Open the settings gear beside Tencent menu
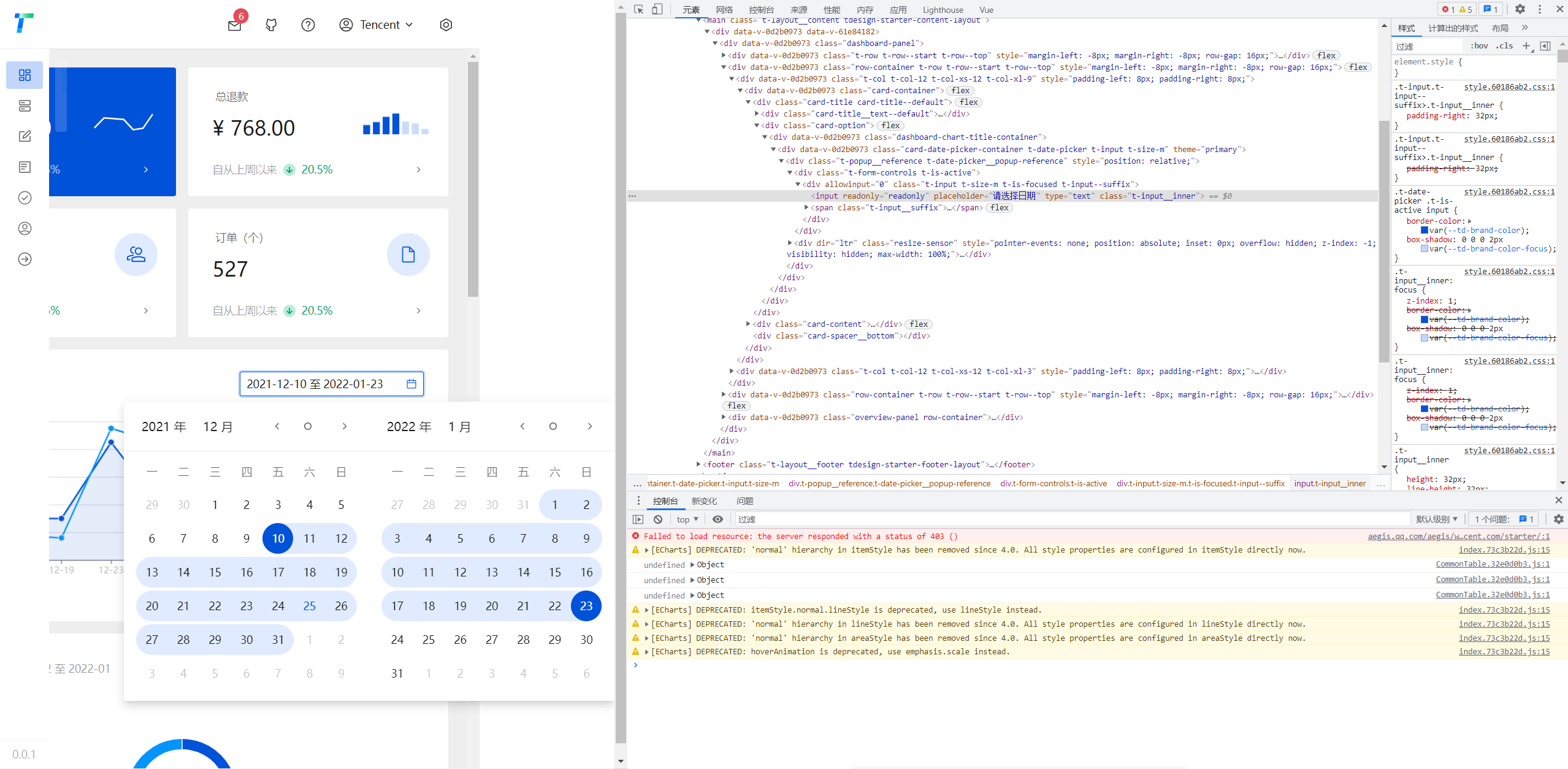This screenshot has height=769, width=1568. click(x=445, y=25)
